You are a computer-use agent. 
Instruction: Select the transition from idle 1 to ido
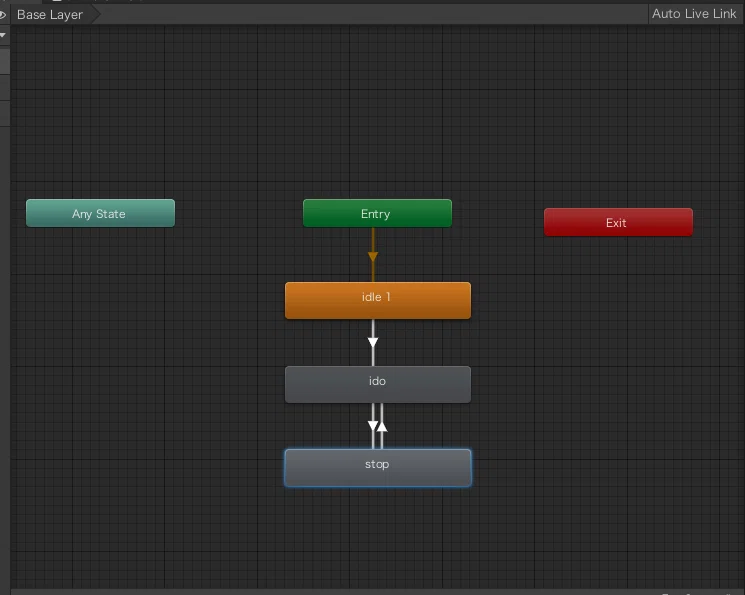(x=373, y=342)
